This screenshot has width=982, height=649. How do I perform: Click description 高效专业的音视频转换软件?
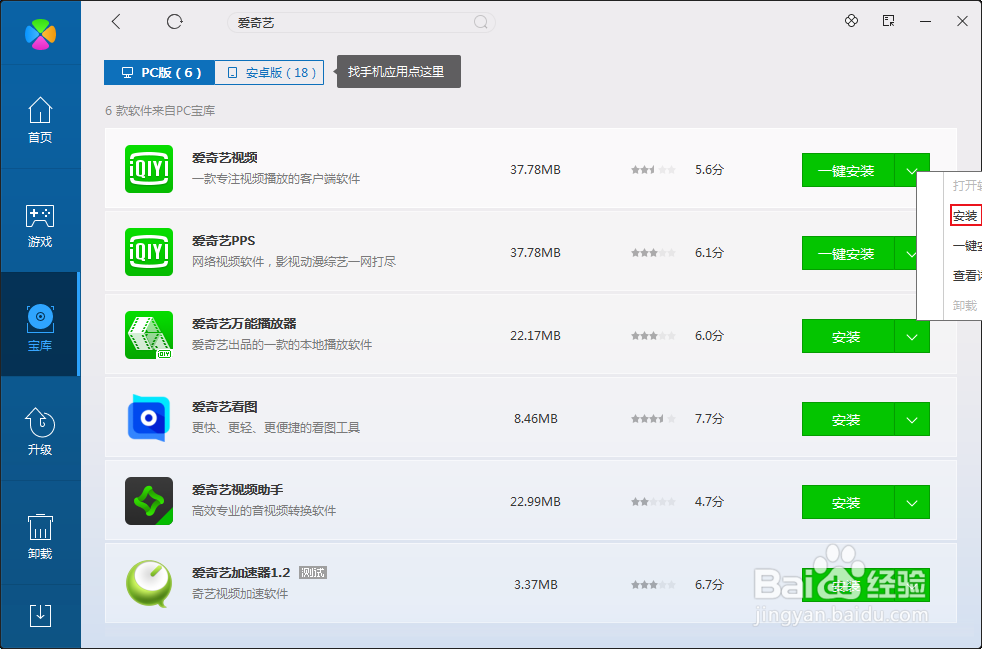(x=264, y=511)
